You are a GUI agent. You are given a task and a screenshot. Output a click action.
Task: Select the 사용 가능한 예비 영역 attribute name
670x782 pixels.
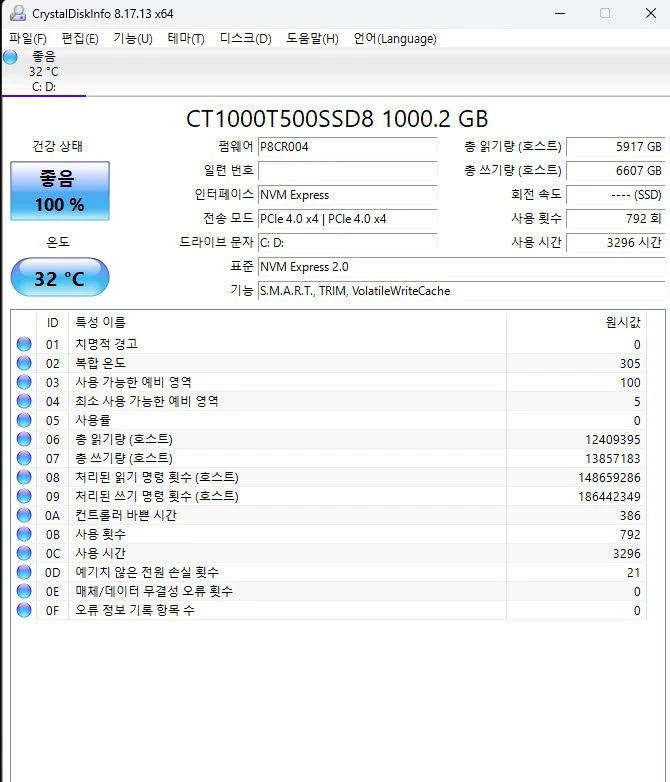click(x=133, y=382)
